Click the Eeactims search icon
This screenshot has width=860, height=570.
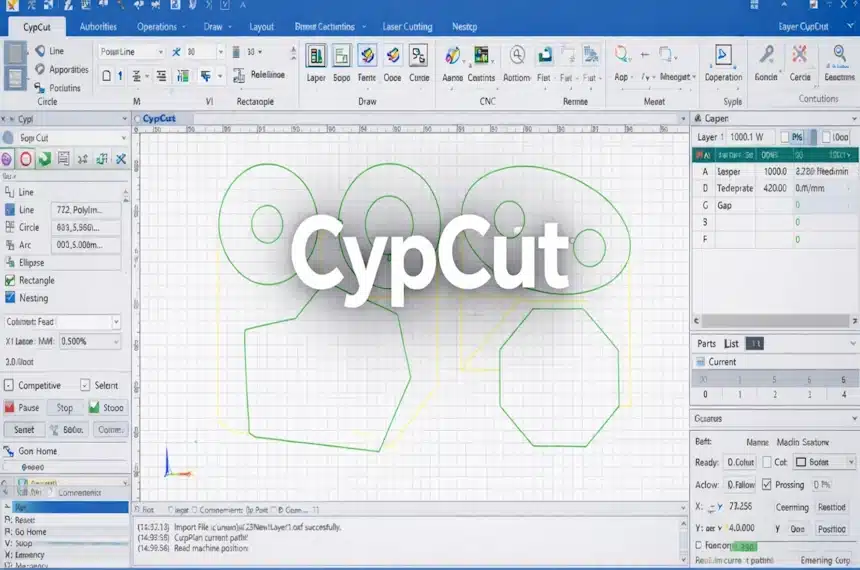pos(839,55)
